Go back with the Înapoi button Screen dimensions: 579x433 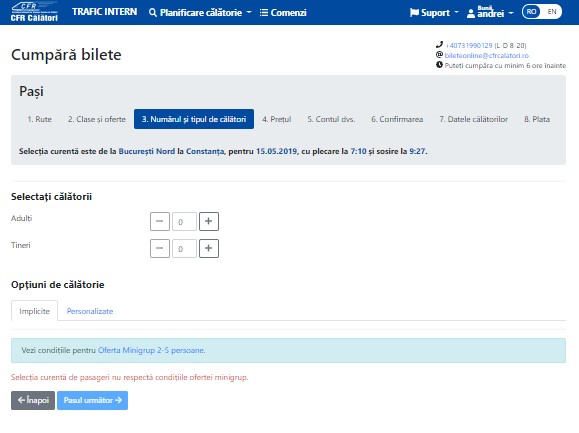click(x=33, y=401)
